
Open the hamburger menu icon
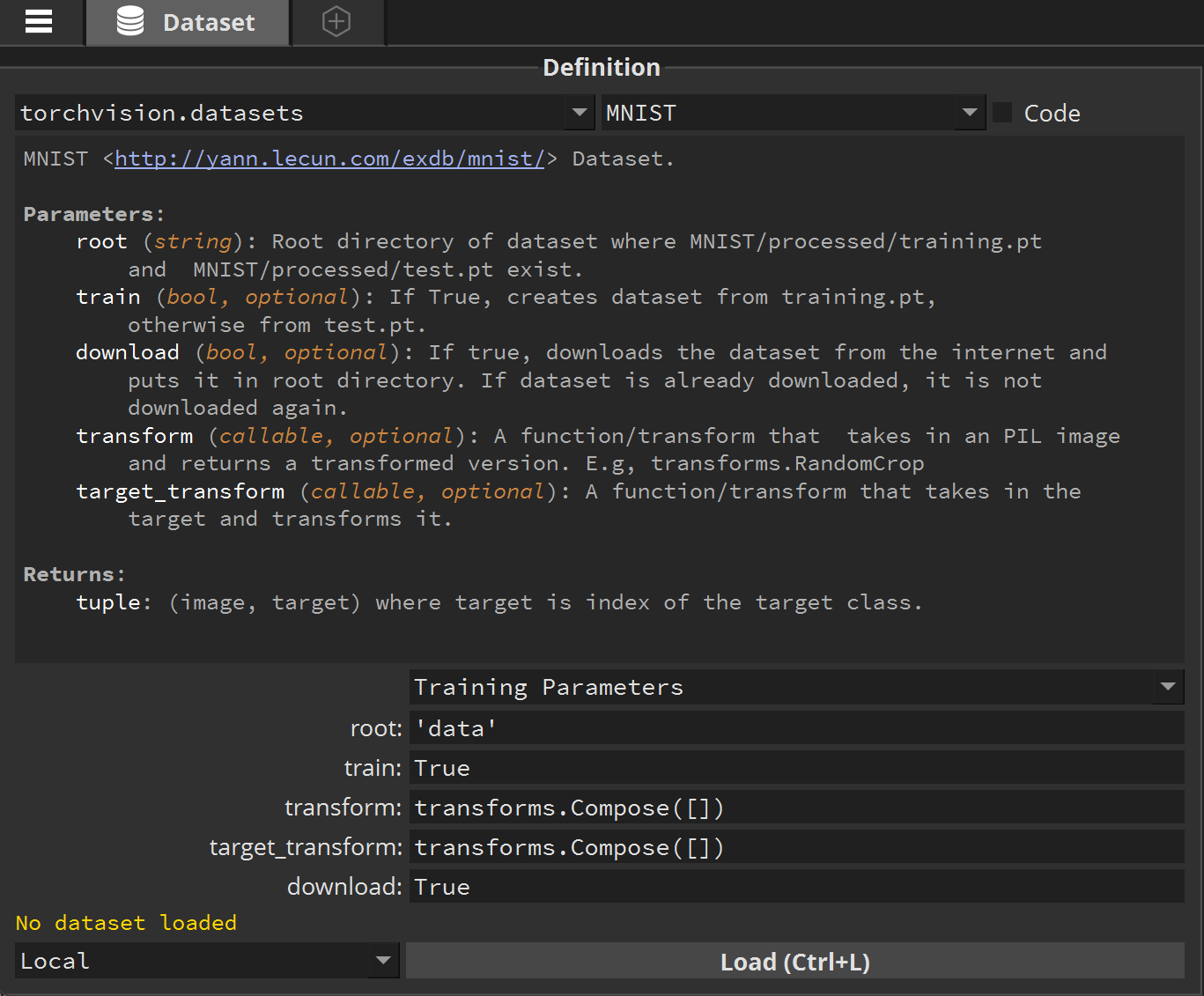[39, 21]
